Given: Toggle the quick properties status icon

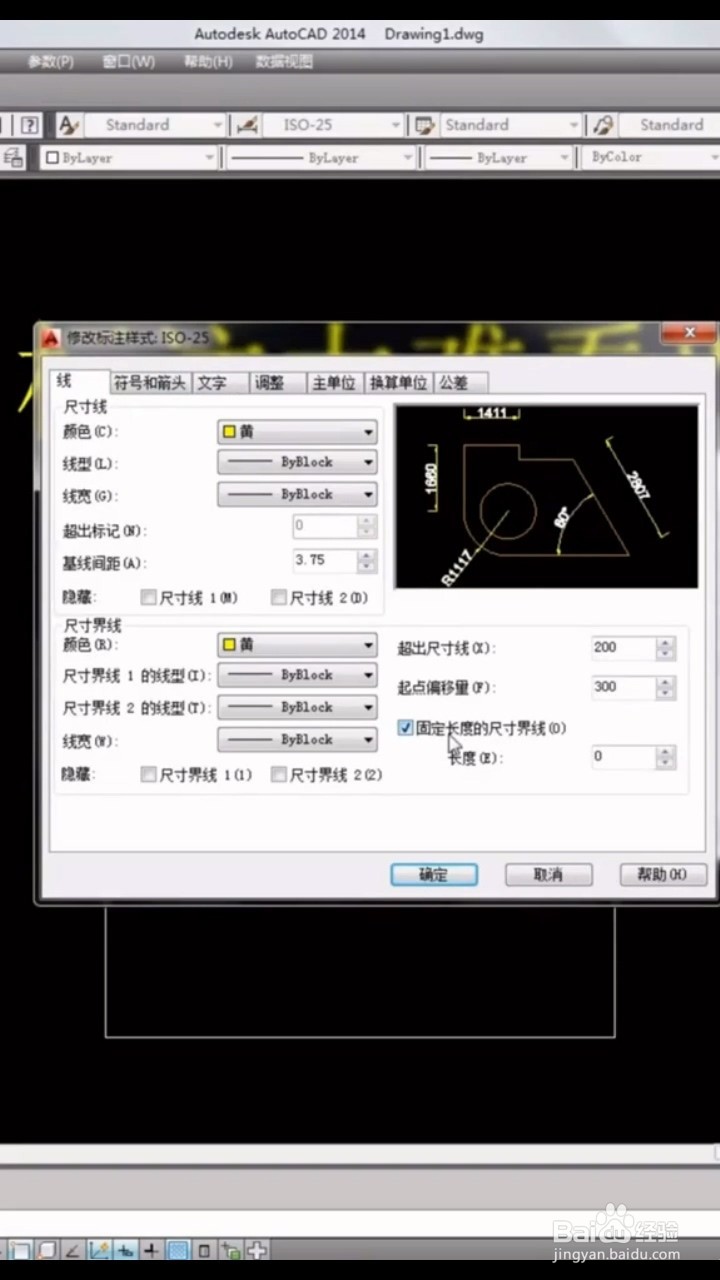Looking at the screenshot, I should [x=204, y=1250].
